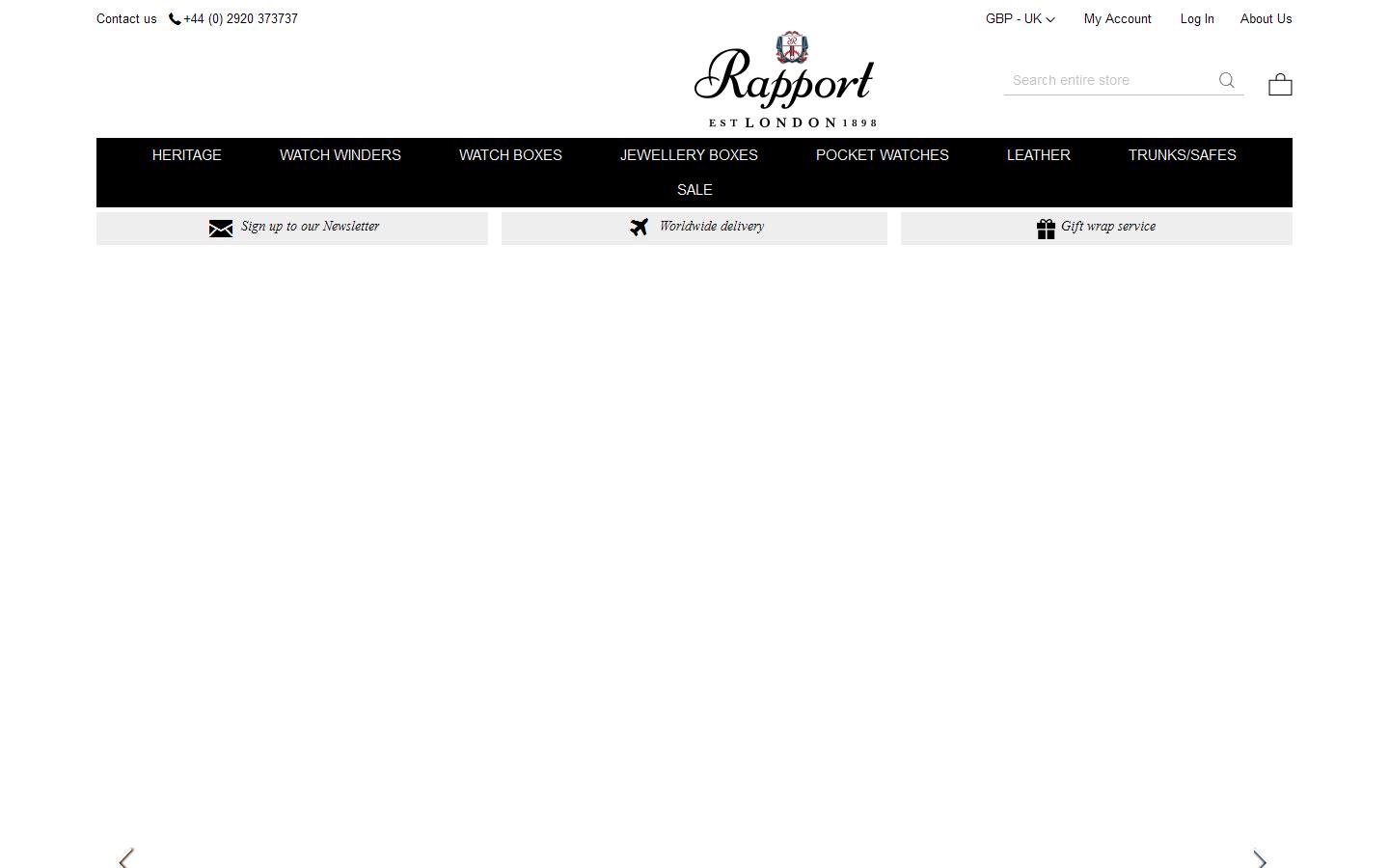Screen dimensions: 1389x868
Task: Open the Log In page
Action: [x=1196, y=18]
